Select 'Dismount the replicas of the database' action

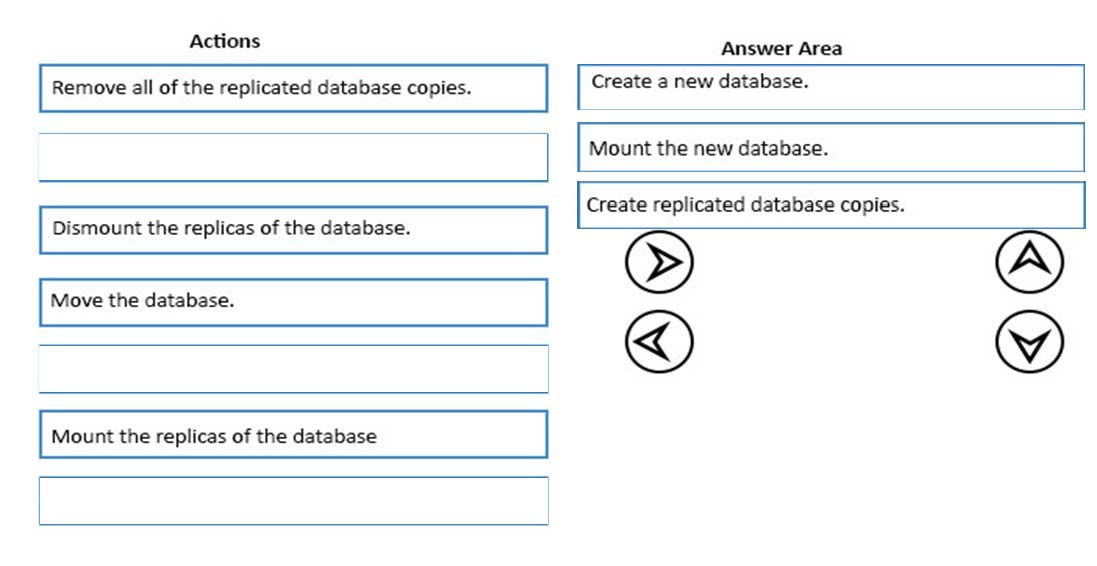pos(293,229)
